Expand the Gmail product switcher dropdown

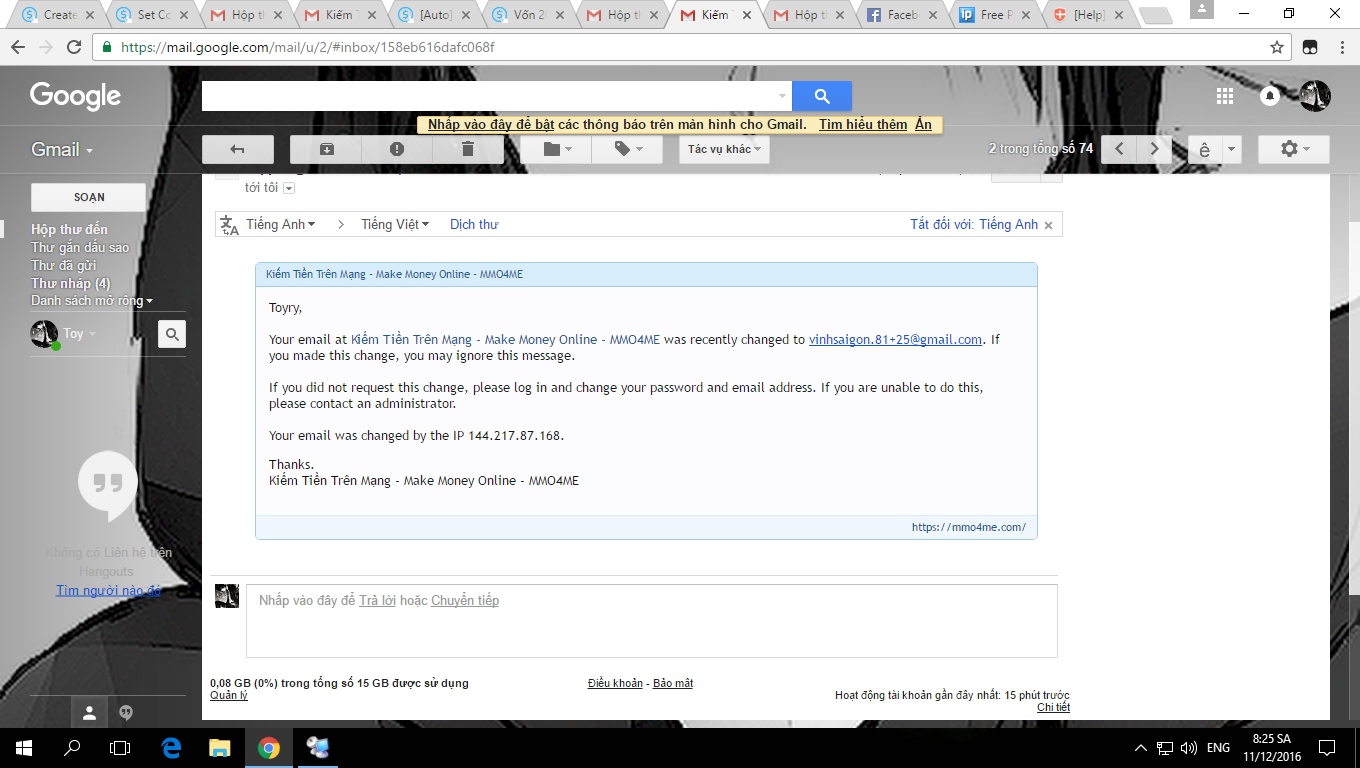pyautogui.click(x=62, y=150)
